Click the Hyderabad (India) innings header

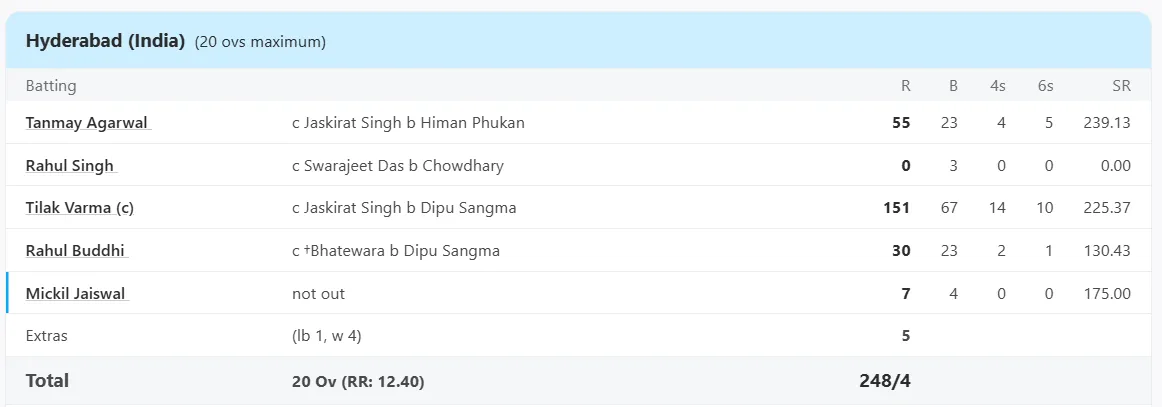coord(105,42)
